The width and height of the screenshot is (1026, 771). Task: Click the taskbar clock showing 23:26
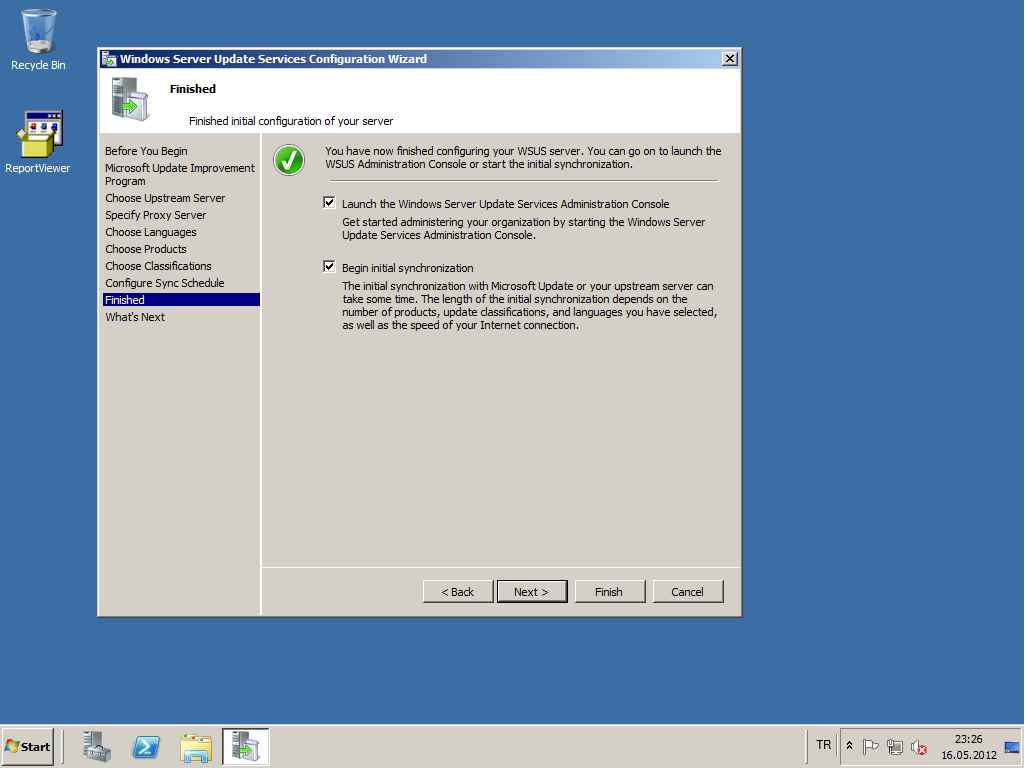[x=968, y=747]
